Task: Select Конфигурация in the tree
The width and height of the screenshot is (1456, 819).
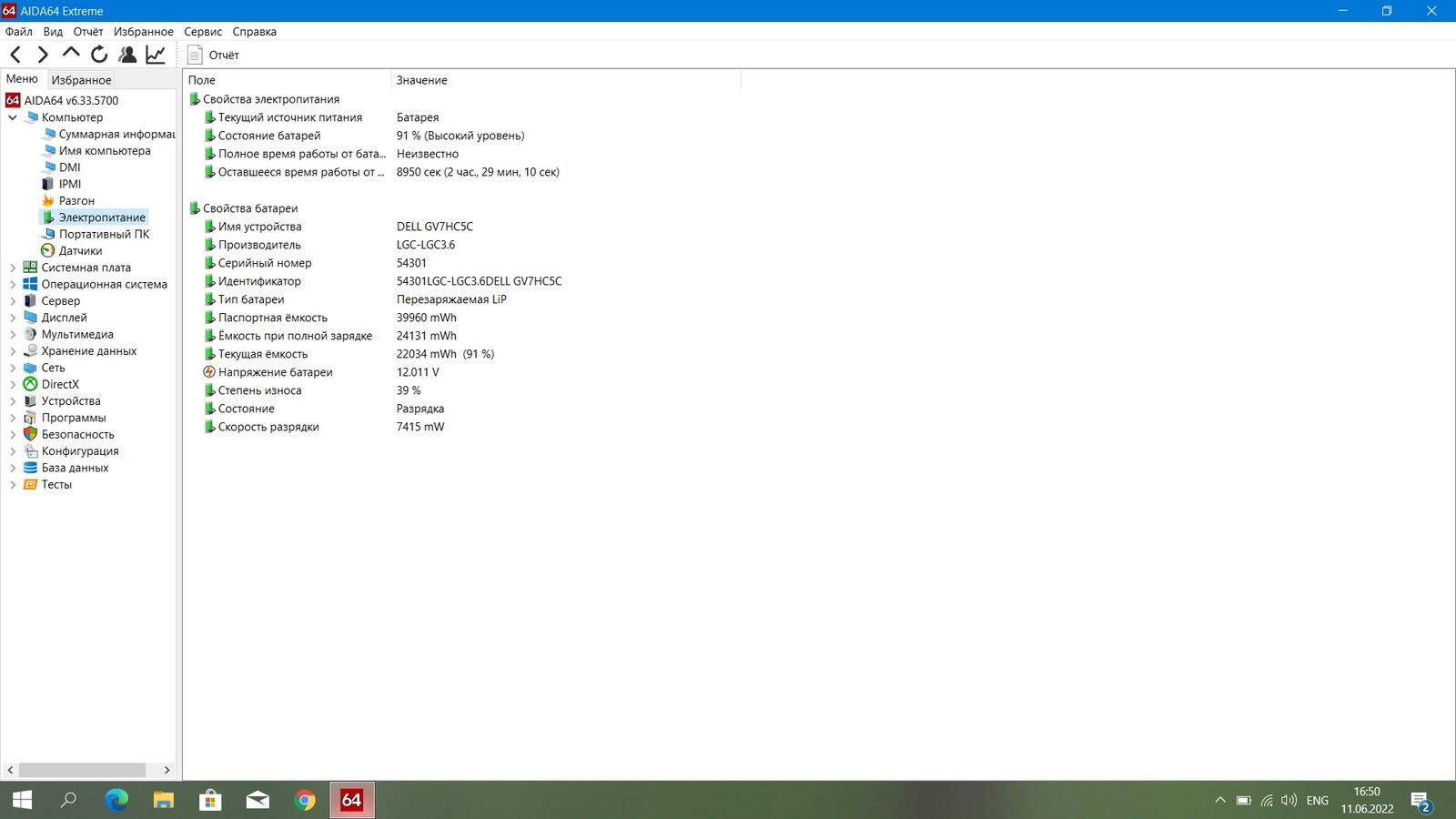Action: (80, 451)
